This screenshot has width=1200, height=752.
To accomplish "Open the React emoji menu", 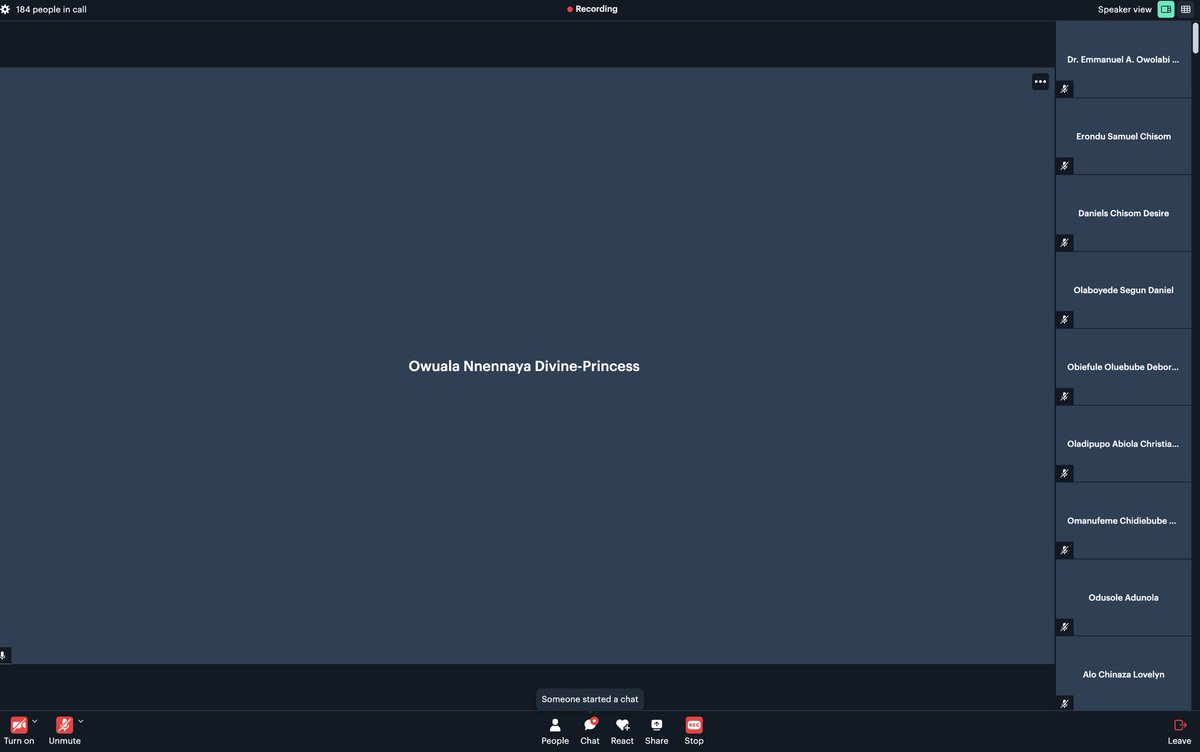I will [622, 731].
